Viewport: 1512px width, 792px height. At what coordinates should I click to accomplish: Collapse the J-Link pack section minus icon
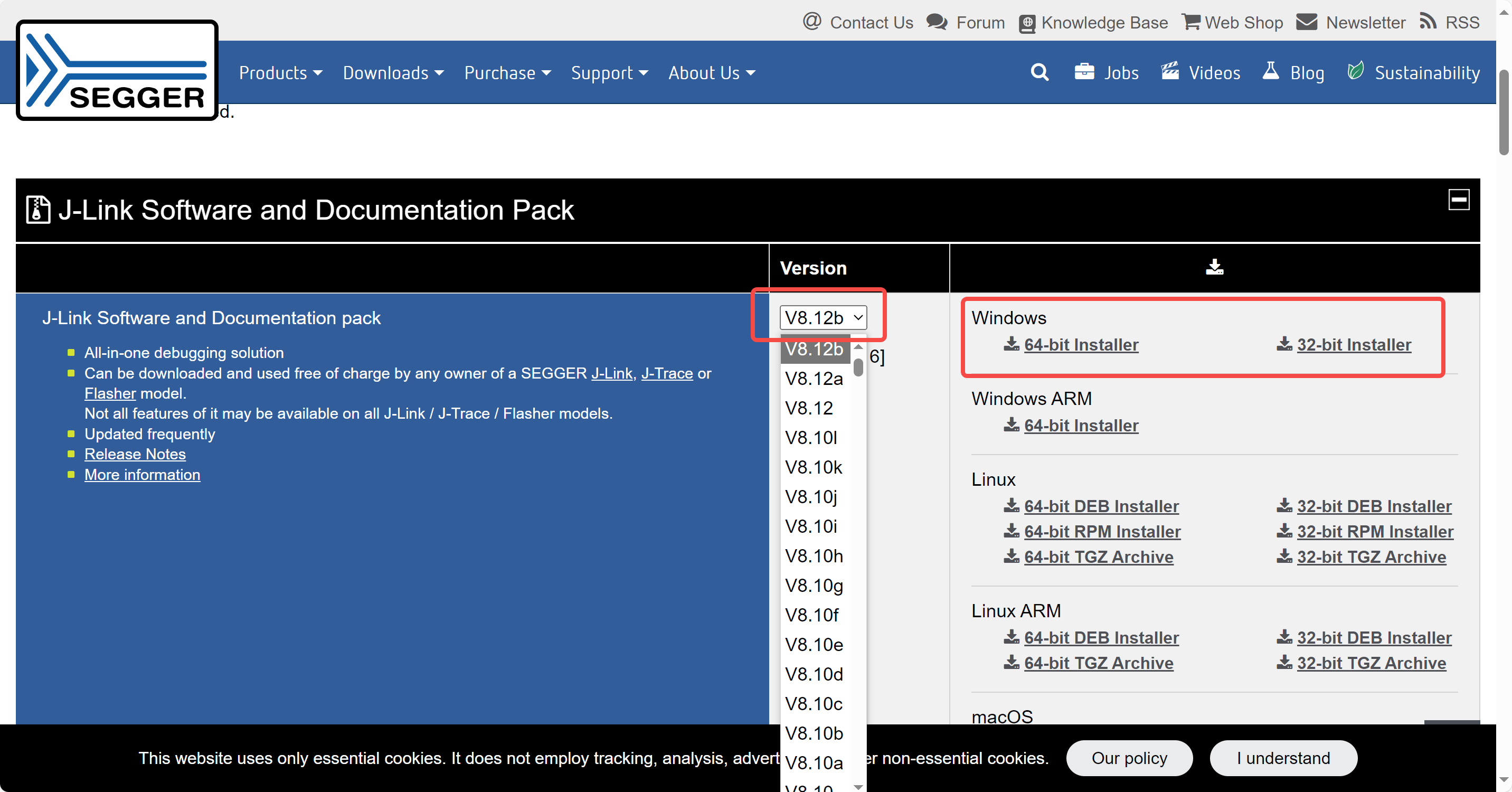(1459, 200)
